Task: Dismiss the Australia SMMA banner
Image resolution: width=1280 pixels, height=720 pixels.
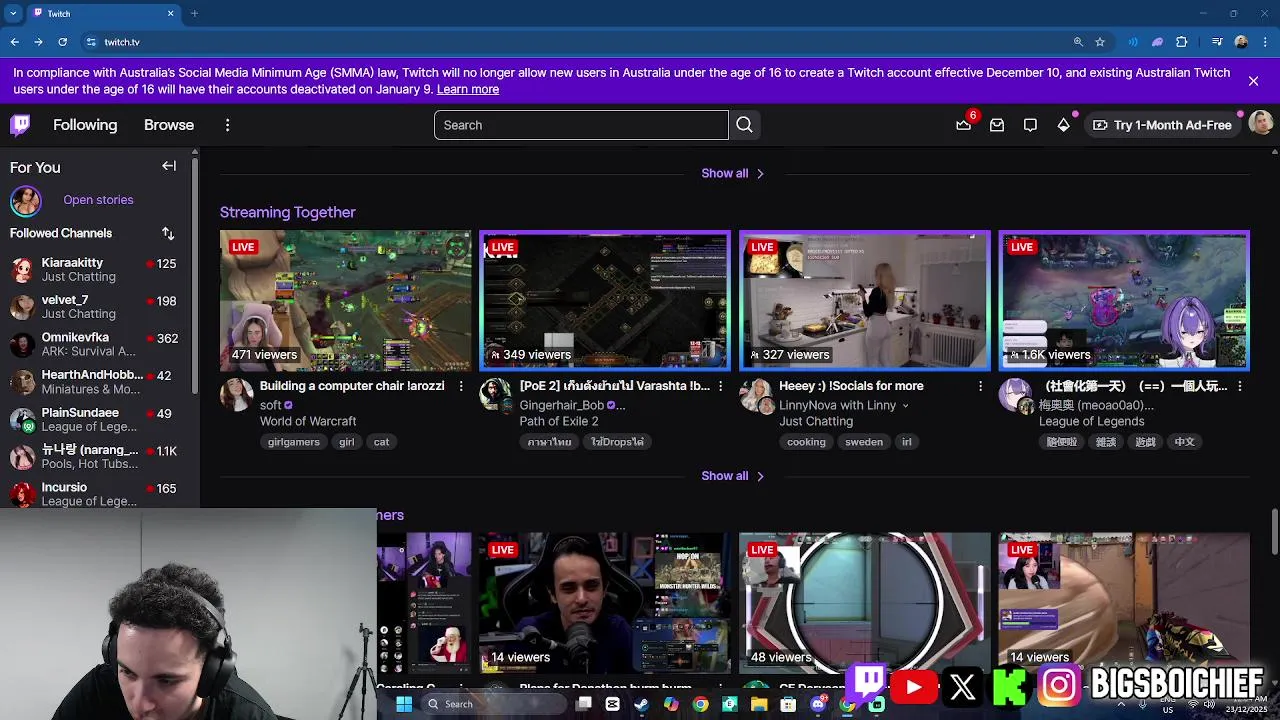Action: (x=1253, y=81)
